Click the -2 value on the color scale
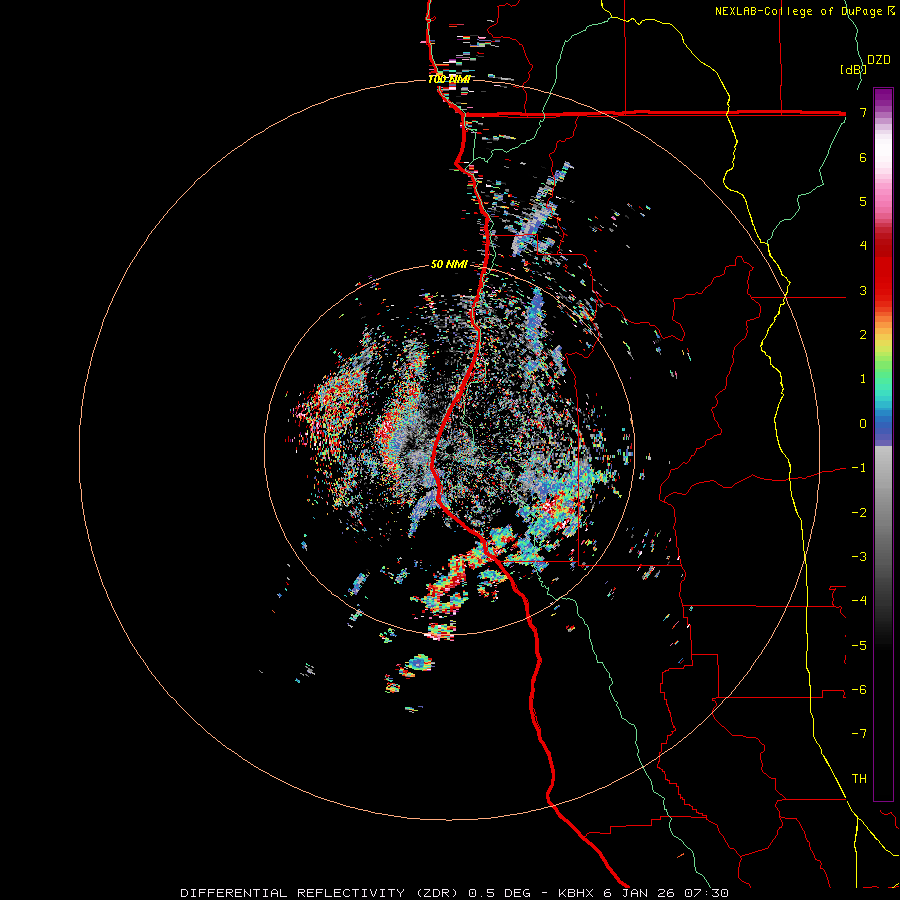The height and width of the screenshot is (900, 900). coord(859,513)
